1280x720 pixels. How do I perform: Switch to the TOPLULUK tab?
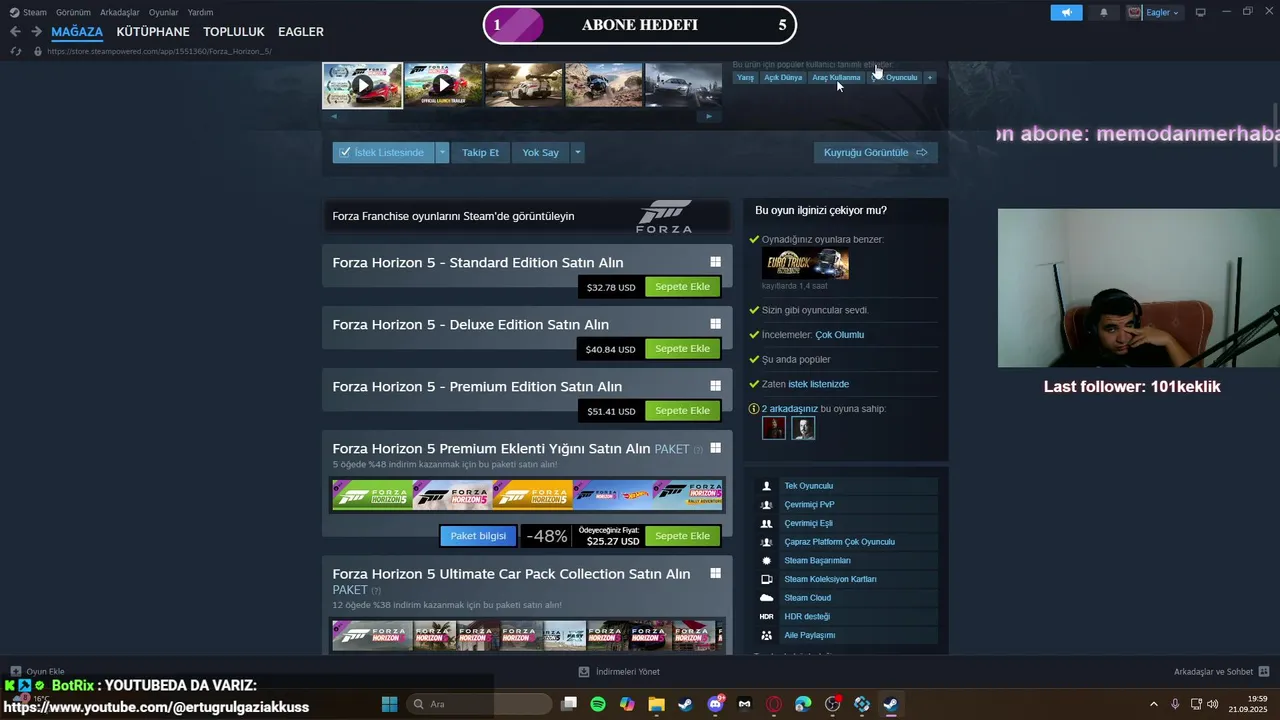pyautogui.click(x=234, y=32)
